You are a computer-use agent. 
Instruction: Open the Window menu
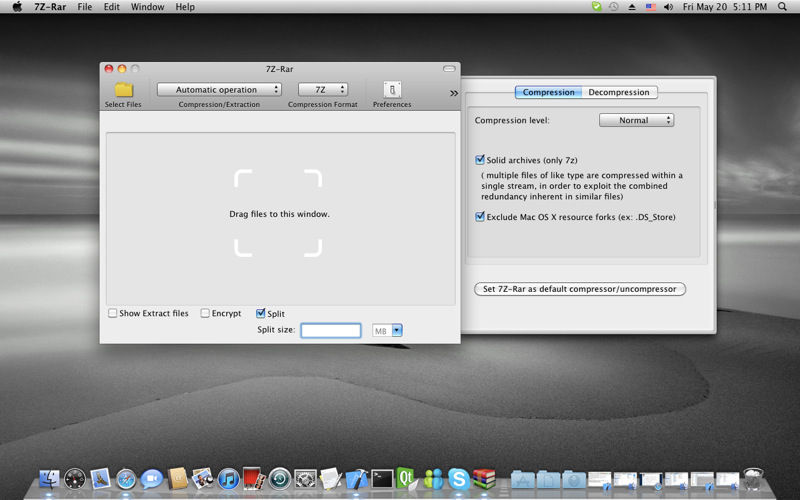click(x=147, y=7)
